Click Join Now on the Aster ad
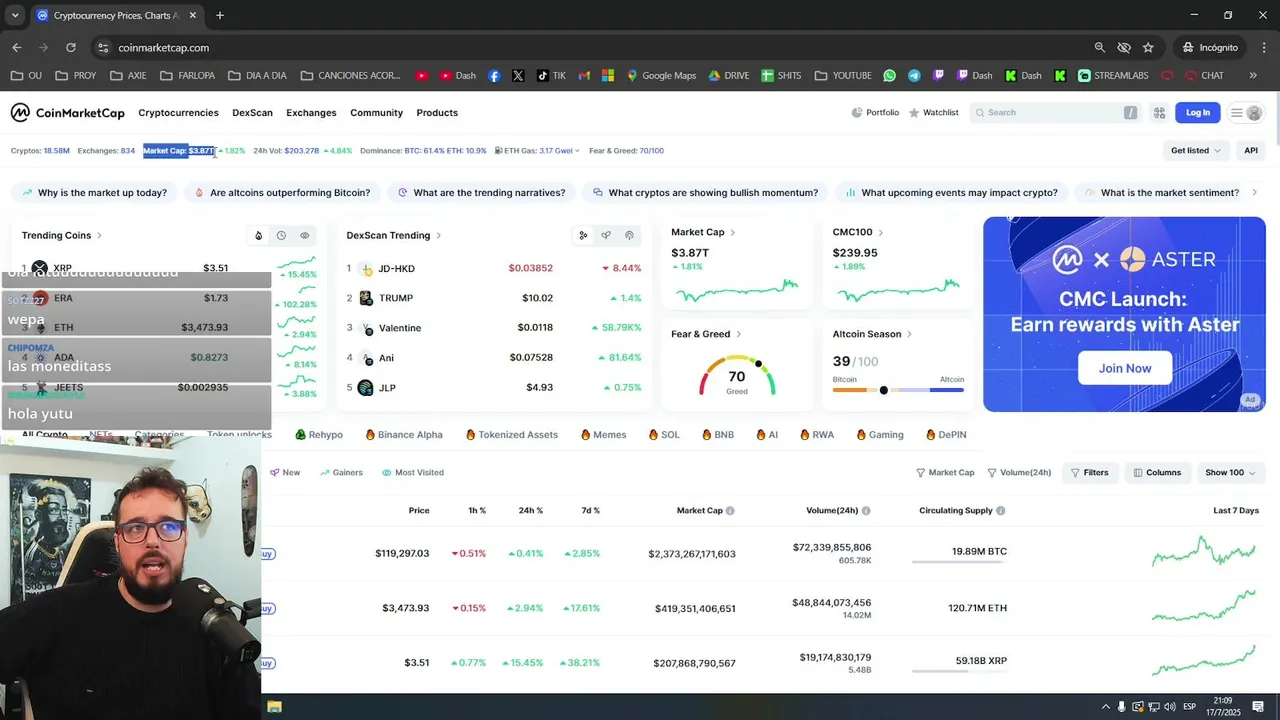1280x720 pixels. [x=1125, y=368]
